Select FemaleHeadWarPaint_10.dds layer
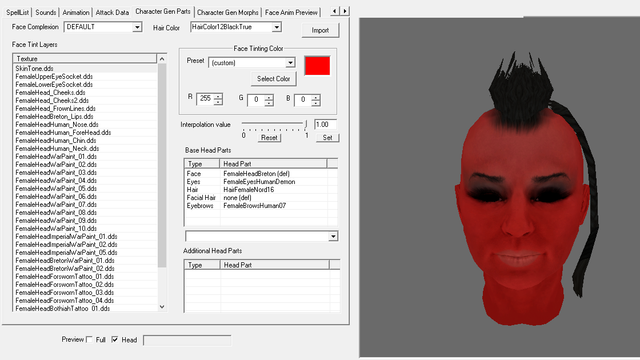The image size is (640, 360). click(x=85, y=229)
